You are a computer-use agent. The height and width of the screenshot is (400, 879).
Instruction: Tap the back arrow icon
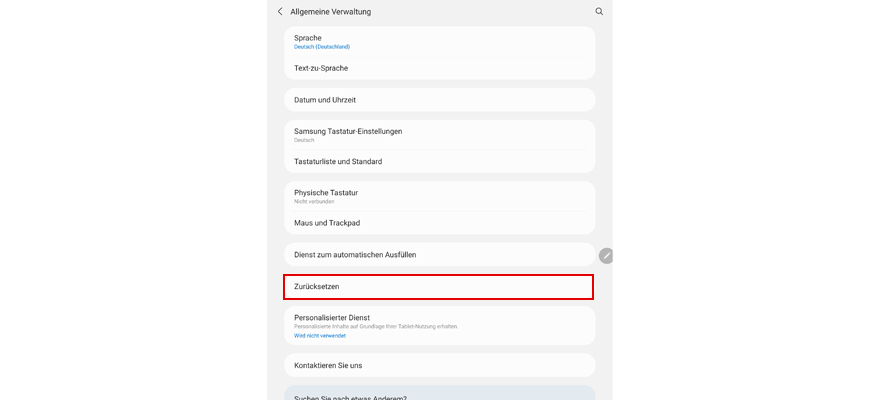point(280,12)
